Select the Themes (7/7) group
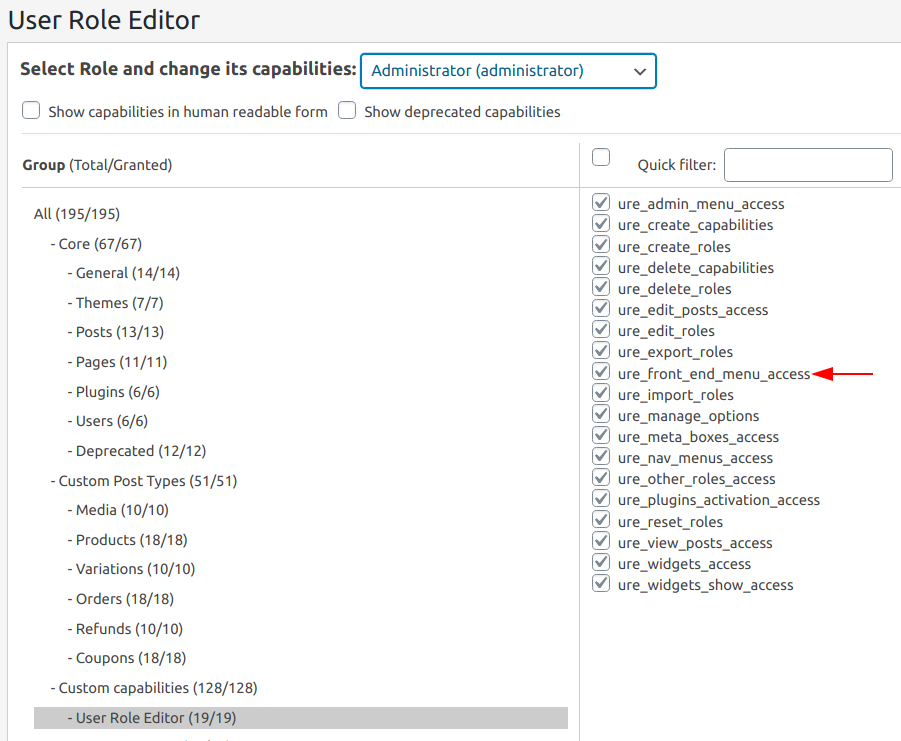 tap(115, 303)
